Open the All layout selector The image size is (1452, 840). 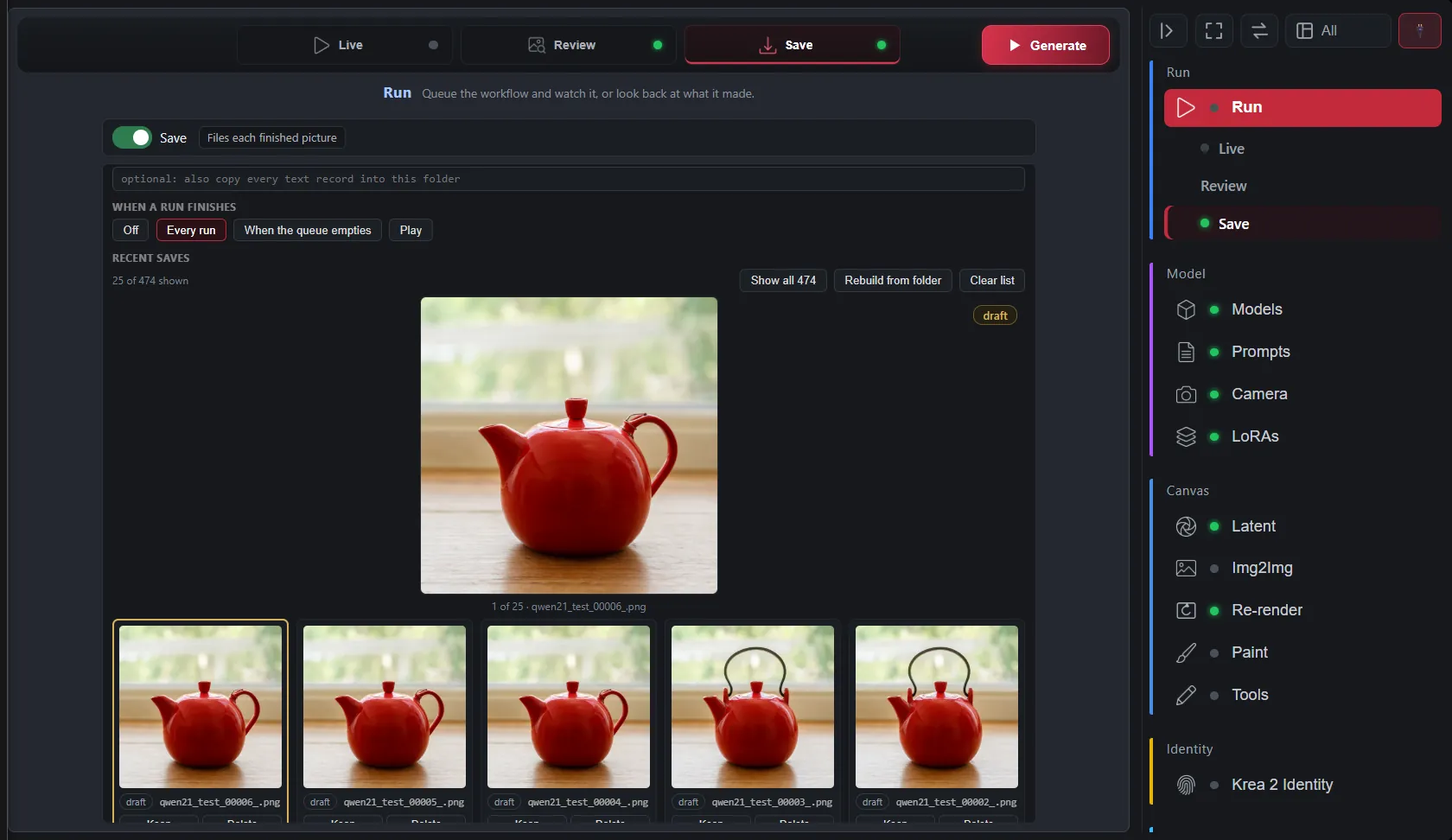click(x=1337, y=31)
